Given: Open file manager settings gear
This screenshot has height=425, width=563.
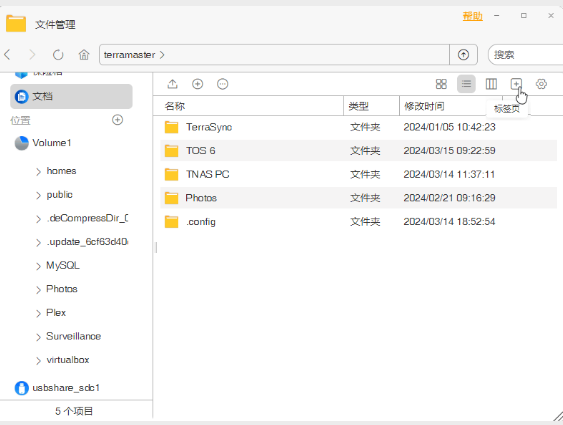Looking at the screenshot, I should pos(541,84).
